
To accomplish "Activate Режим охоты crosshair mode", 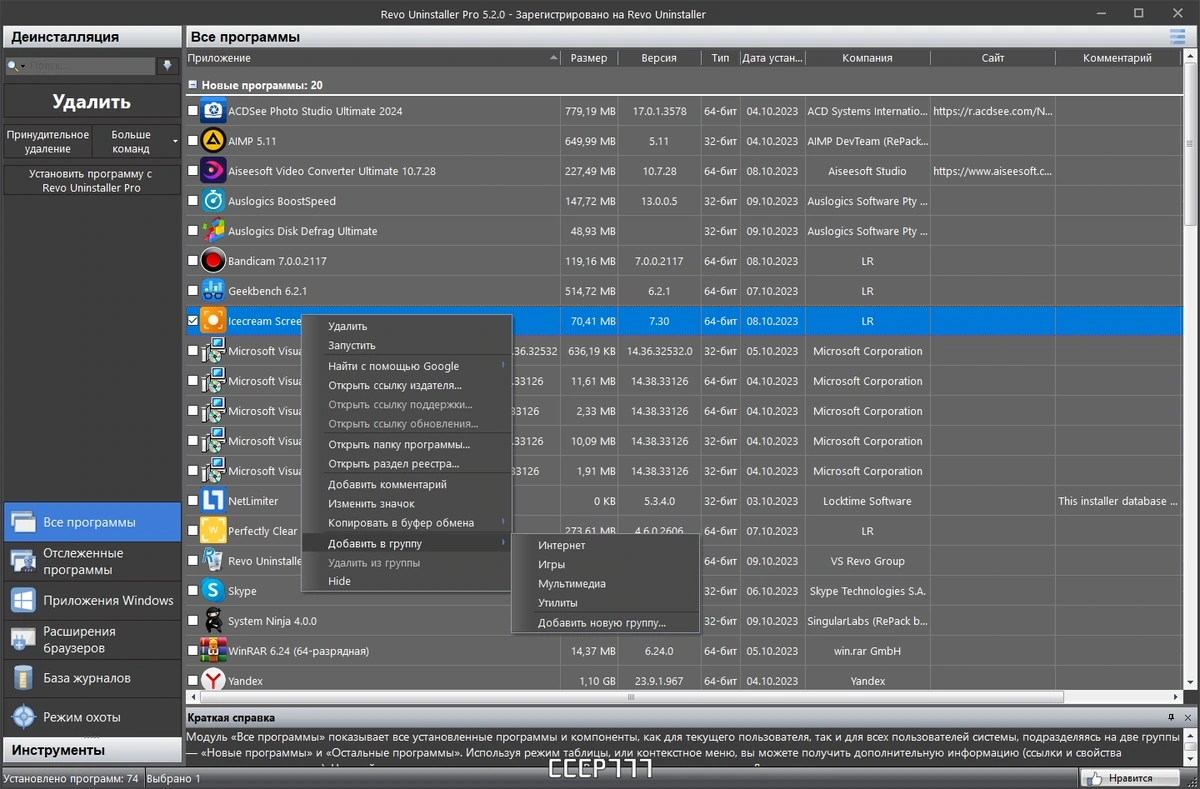I will (92, 717).
